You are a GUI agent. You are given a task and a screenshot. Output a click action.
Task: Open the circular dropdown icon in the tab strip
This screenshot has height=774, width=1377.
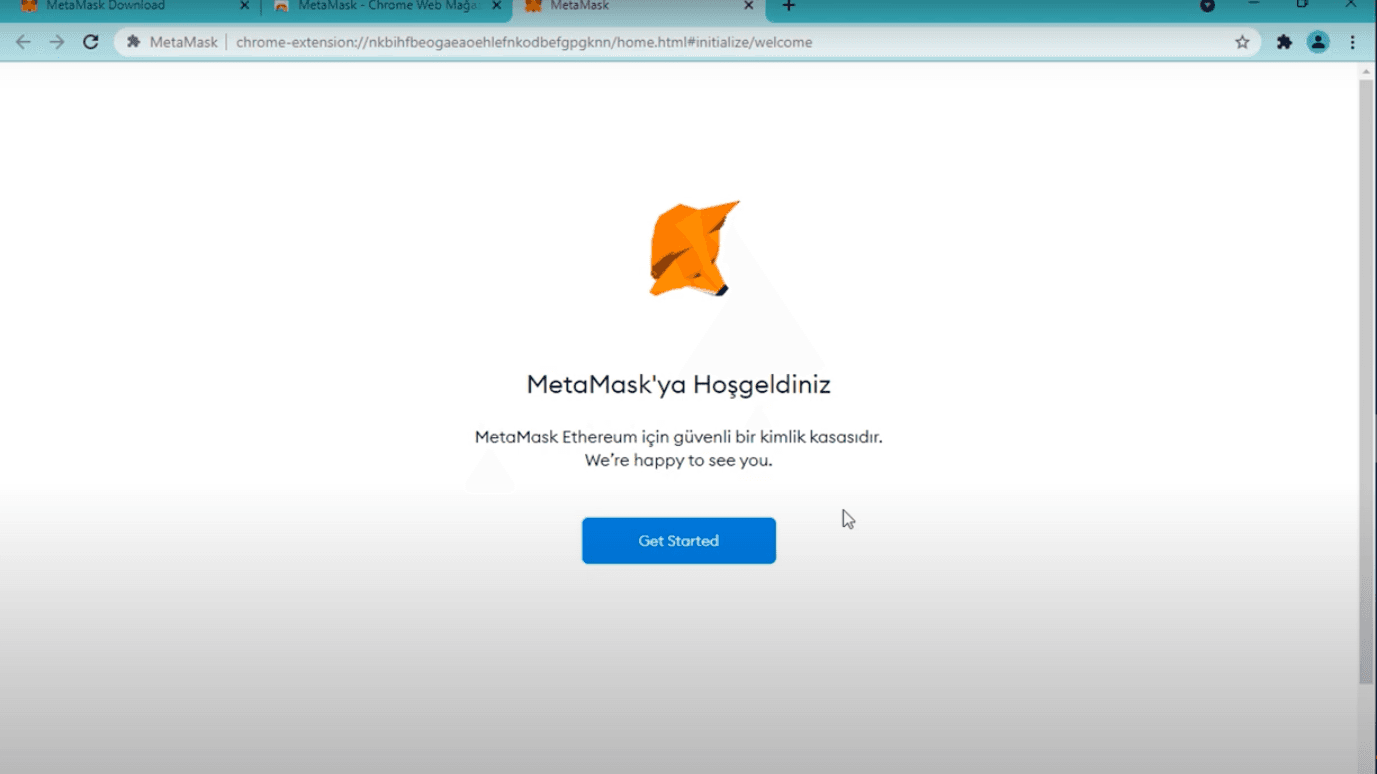pyautogui.click(x=1207, y=6)
